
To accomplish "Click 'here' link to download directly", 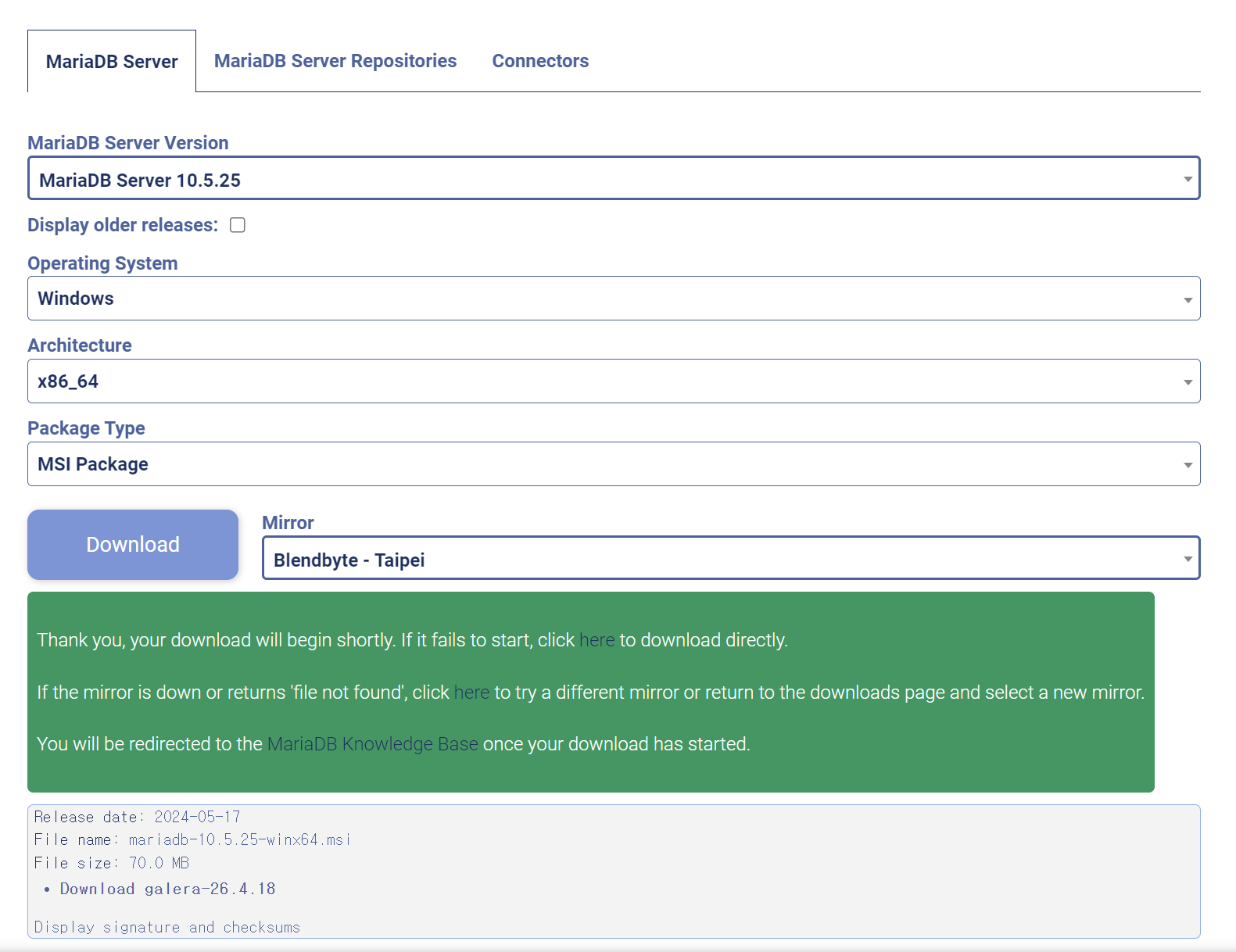I will coord(597,640).
